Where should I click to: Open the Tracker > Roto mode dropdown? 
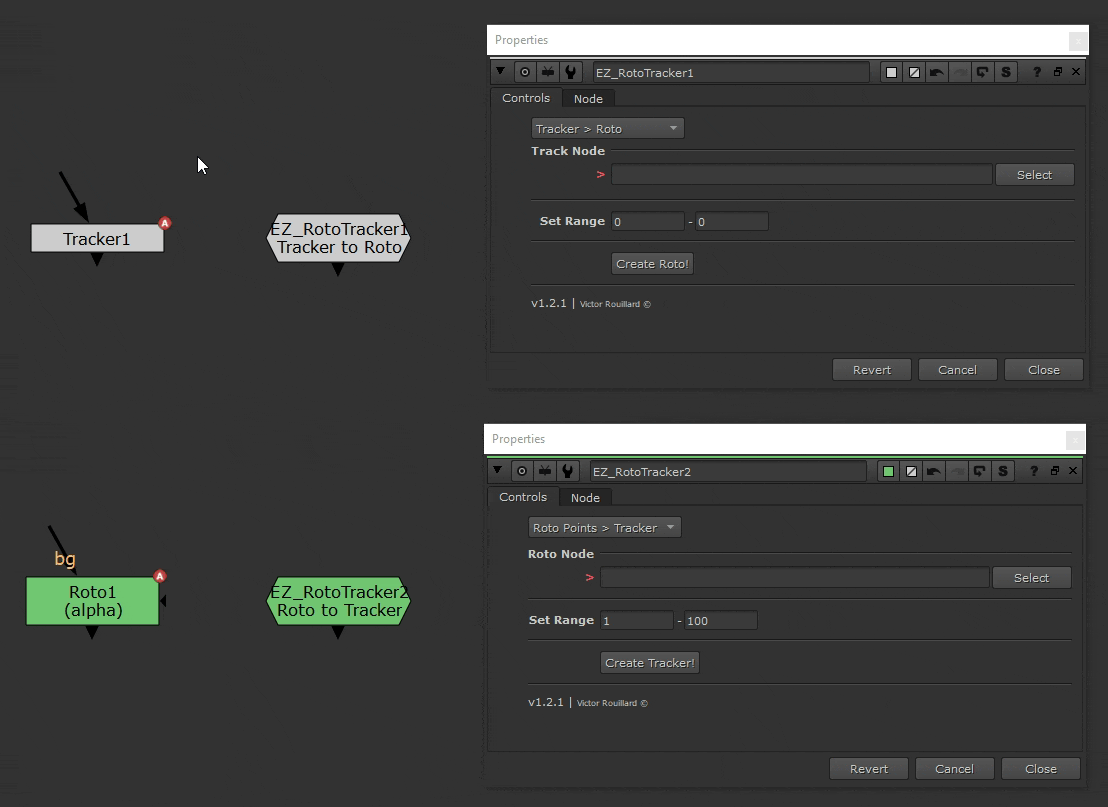click(606, 128)
